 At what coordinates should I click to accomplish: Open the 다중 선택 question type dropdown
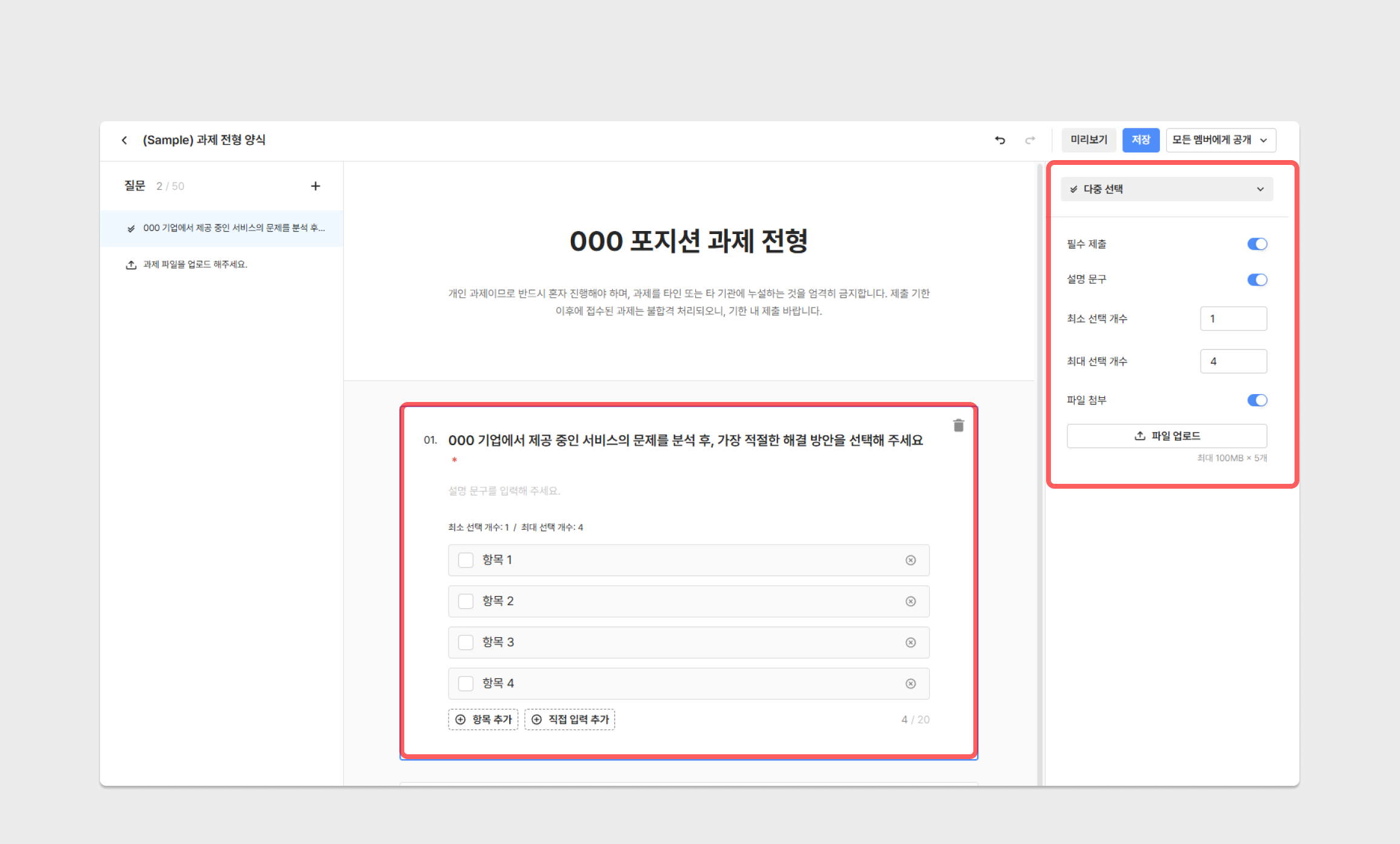[1167, 189]
